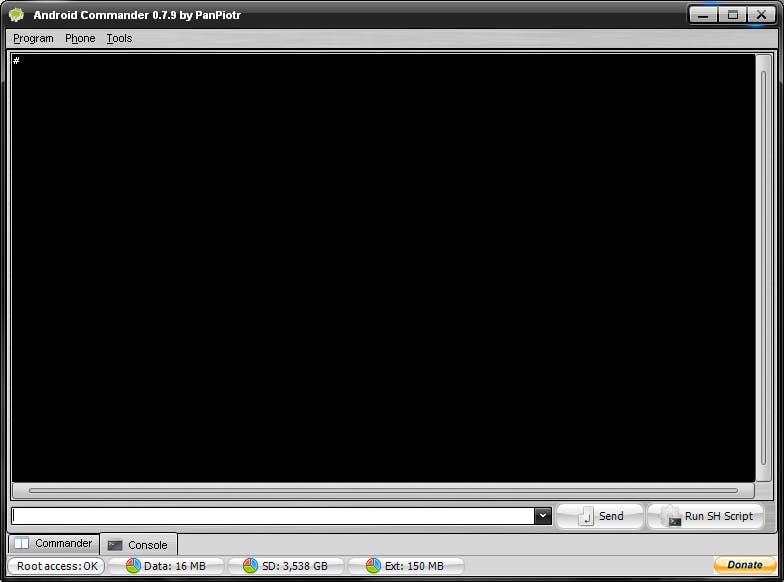Switch to the Commander tab

(54, 544)
